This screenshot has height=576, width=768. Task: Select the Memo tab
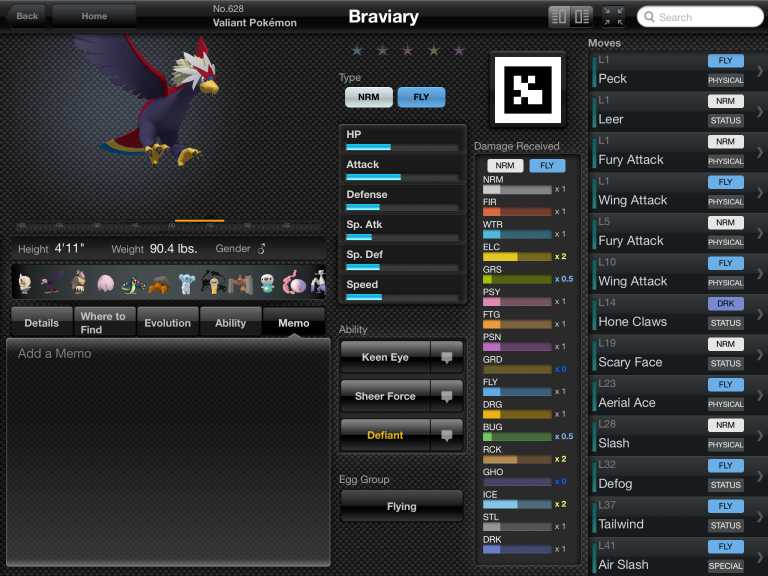[x=293, y=322]
